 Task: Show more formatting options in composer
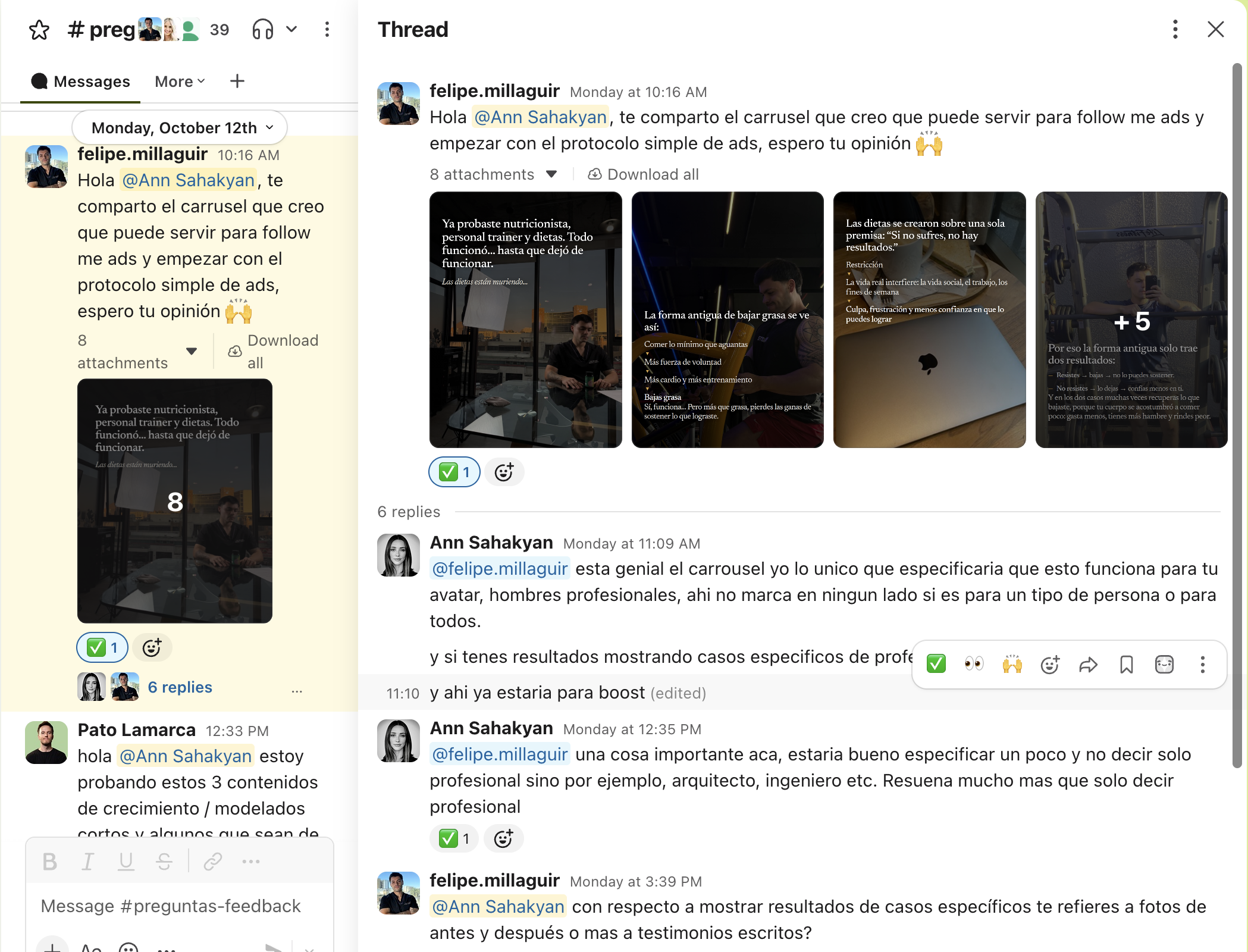coord(251,861)
